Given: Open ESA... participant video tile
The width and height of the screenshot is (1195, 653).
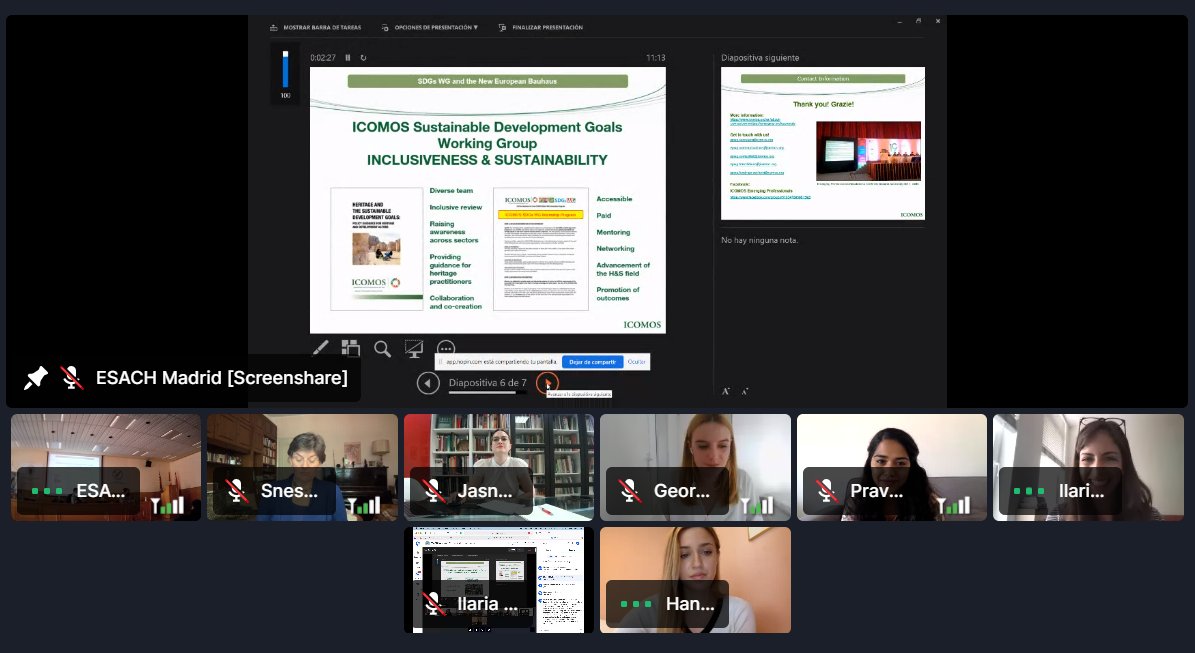Looking at the screenshot, I should [x=106, y=468].
